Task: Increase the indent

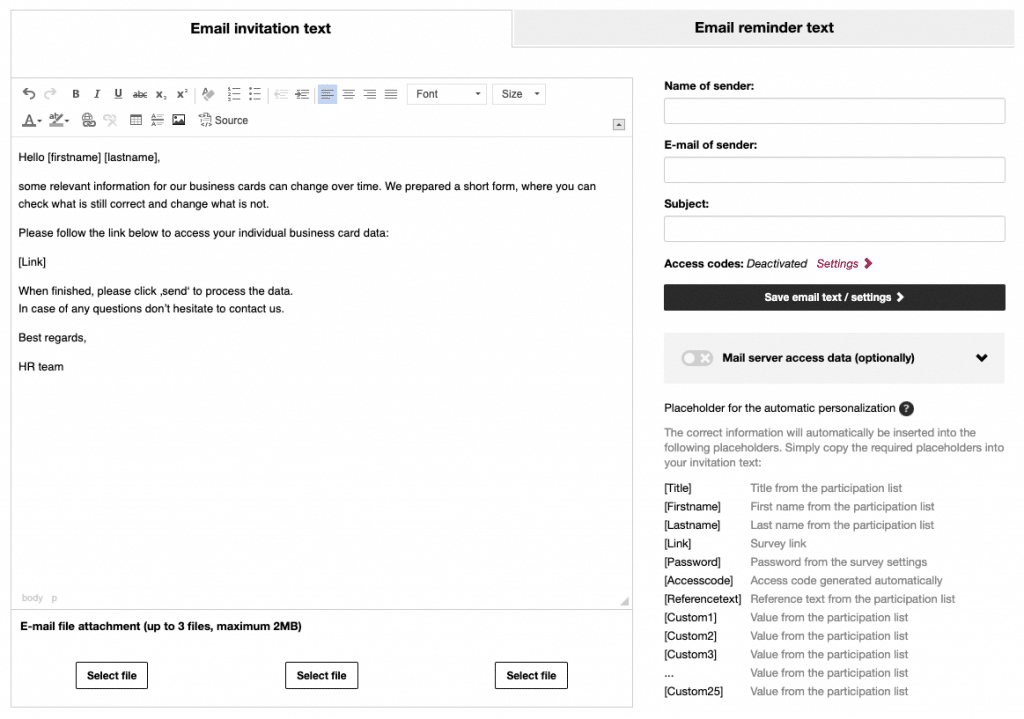Action: [x=302, y=94]
